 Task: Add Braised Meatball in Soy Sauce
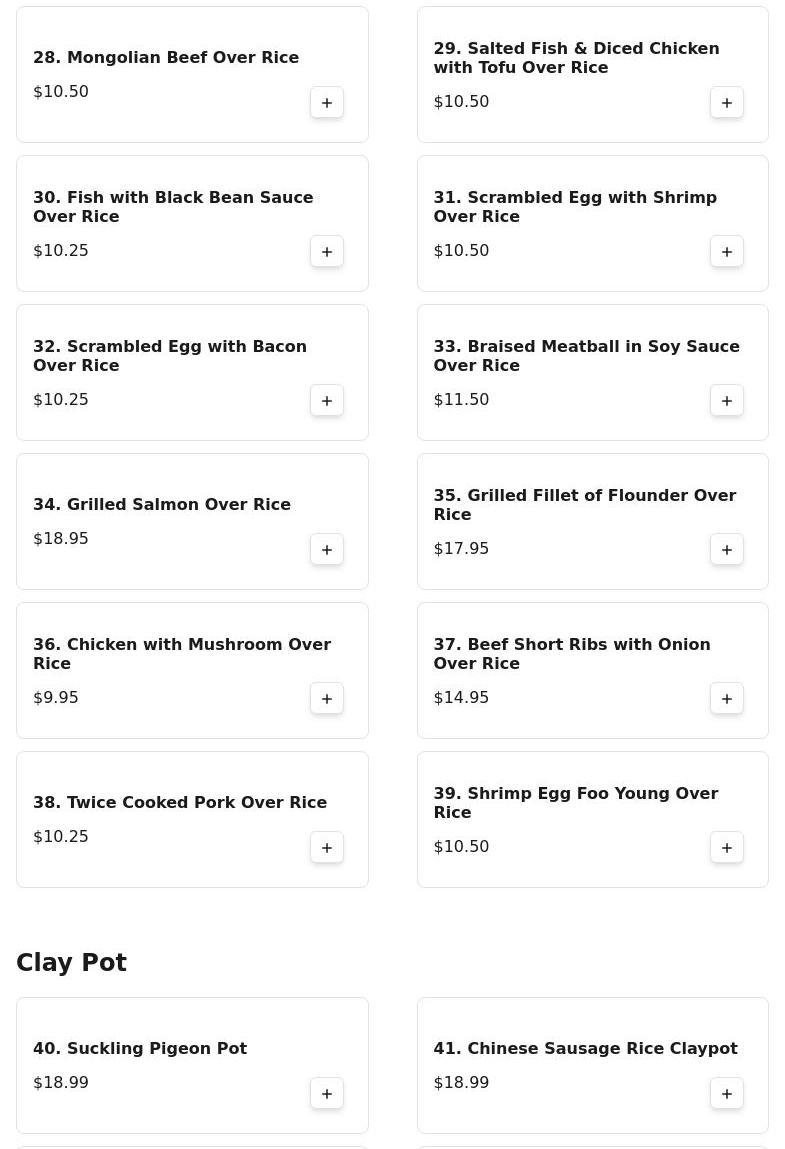[x=727, y=401]
